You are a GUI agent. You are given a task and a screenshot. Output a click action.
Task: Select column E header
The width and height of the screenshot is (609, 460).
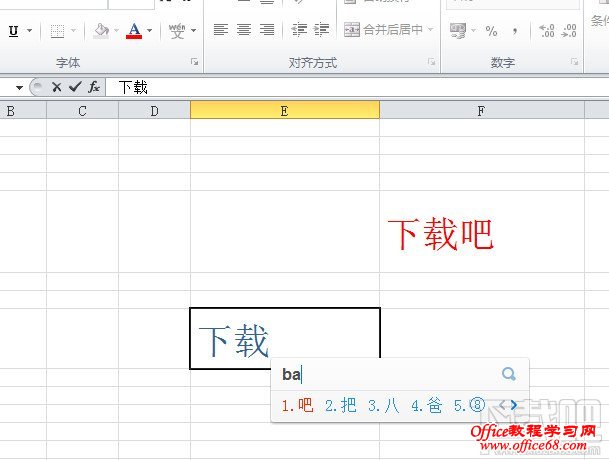[x=285, y=110]
